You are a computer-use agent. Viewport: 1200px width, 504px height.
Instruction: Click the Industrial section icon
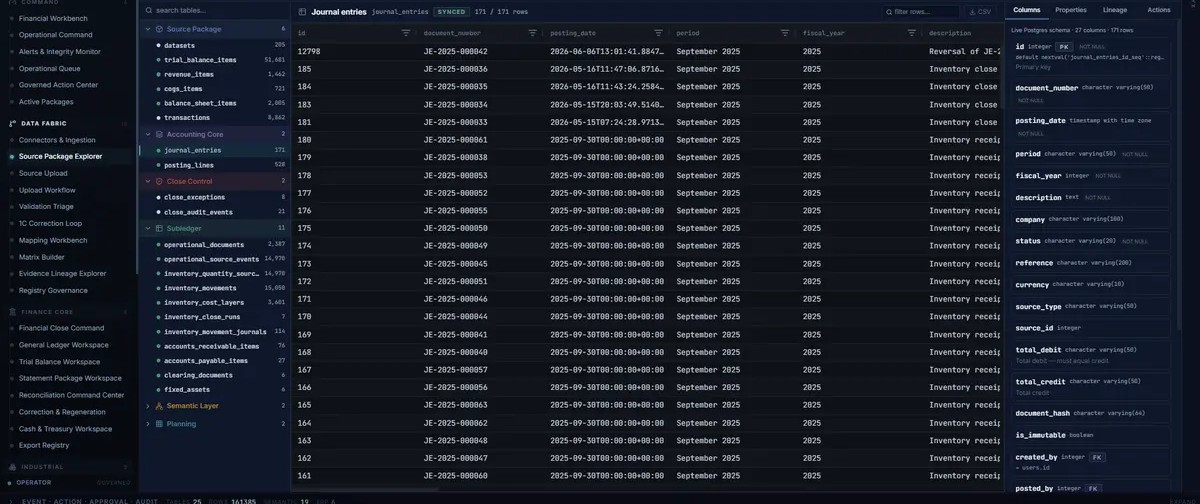13,467
